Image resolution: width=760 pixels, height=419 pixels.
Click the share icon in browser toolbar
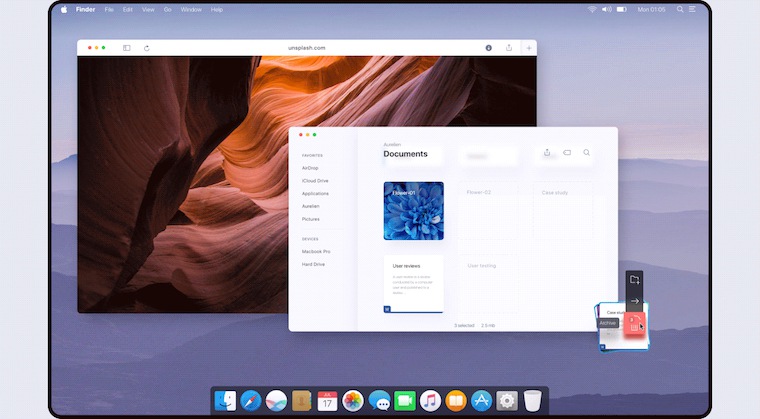(x=508, y=48)
